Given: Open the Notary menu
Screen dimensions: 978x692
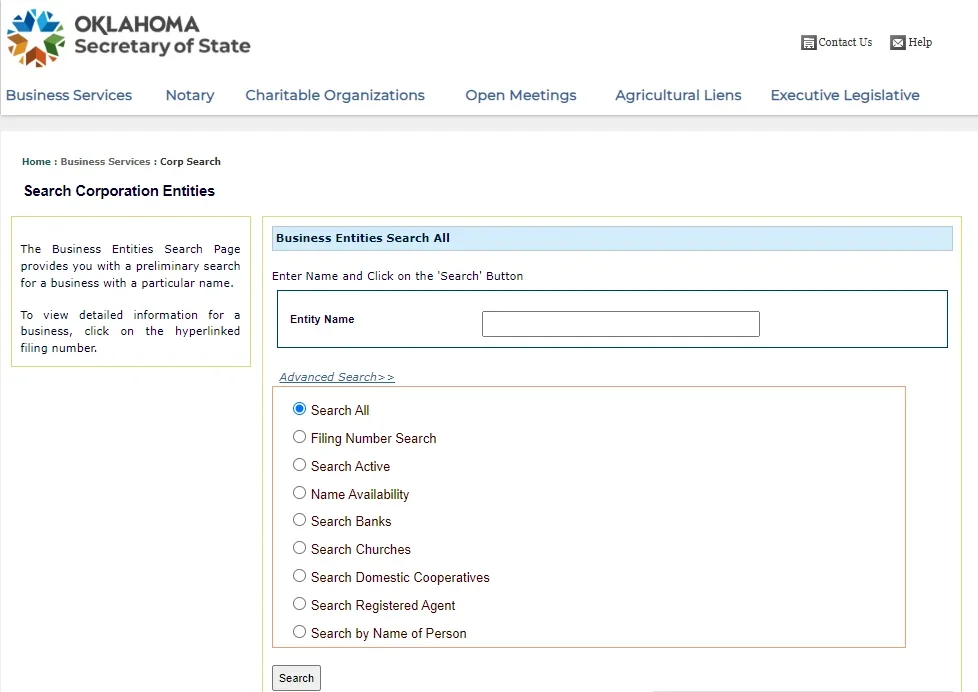Looking at the screenshot, I should [x=190, y=95].
